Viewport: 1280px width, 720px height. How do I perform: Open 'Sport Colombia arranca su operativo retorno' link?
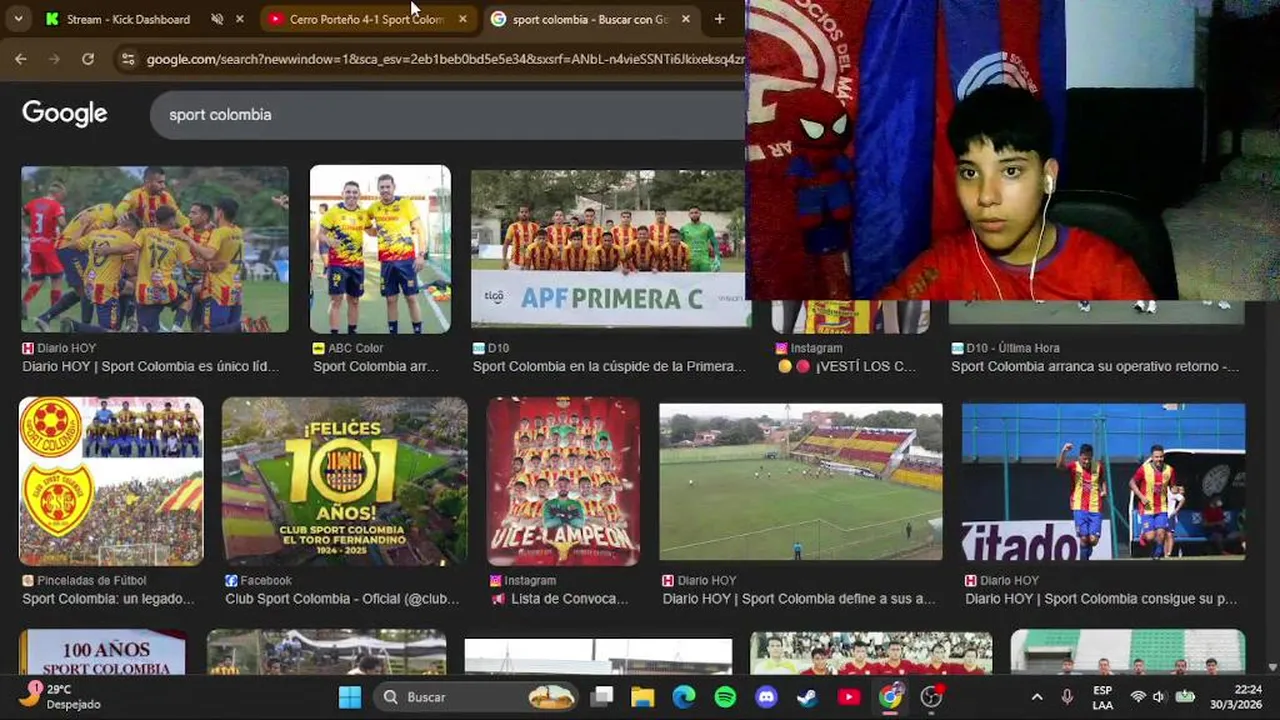[1095, 367]
